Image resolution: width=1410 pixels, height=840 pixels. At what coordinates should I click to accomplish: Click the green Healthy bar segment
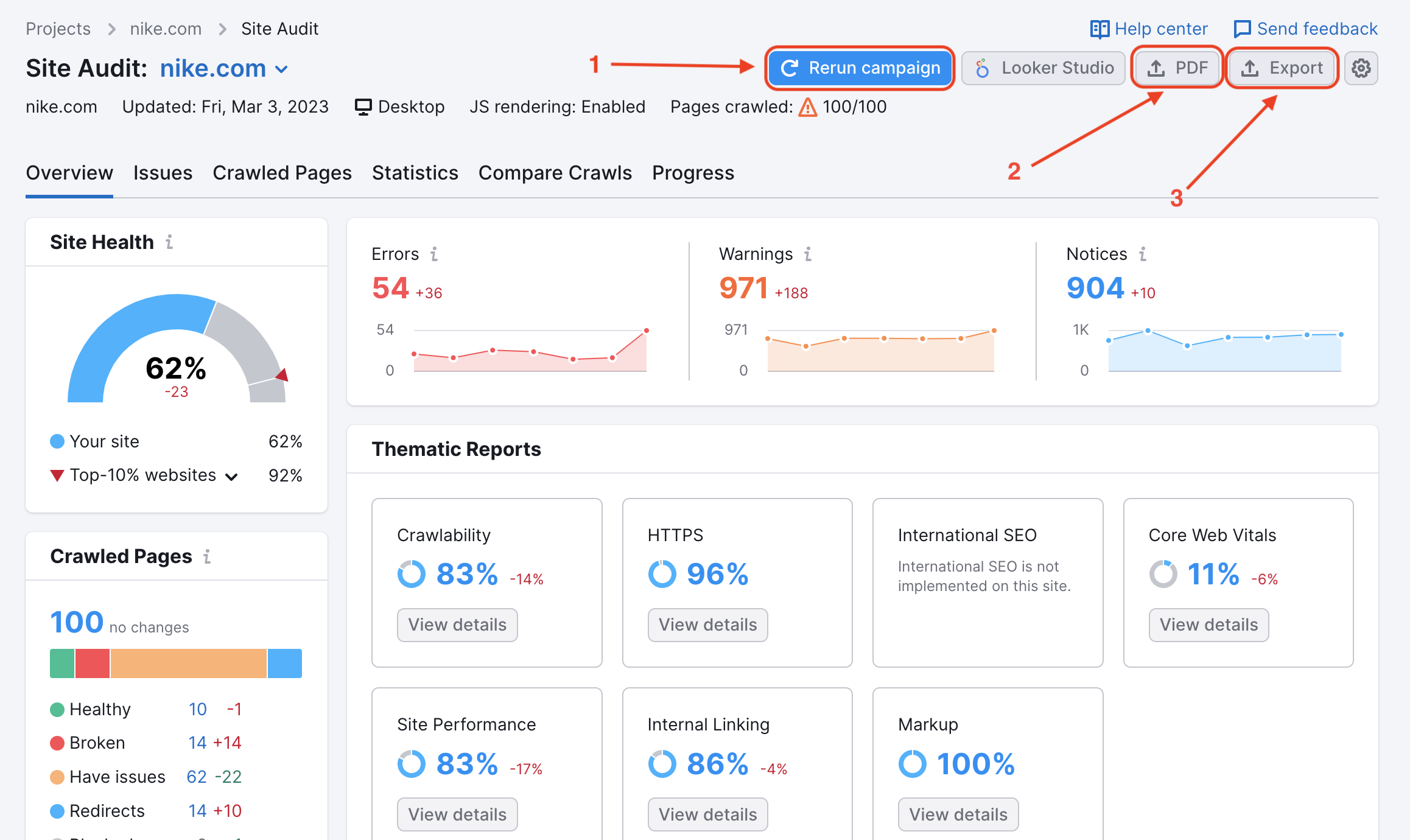(x=61, y=663)
